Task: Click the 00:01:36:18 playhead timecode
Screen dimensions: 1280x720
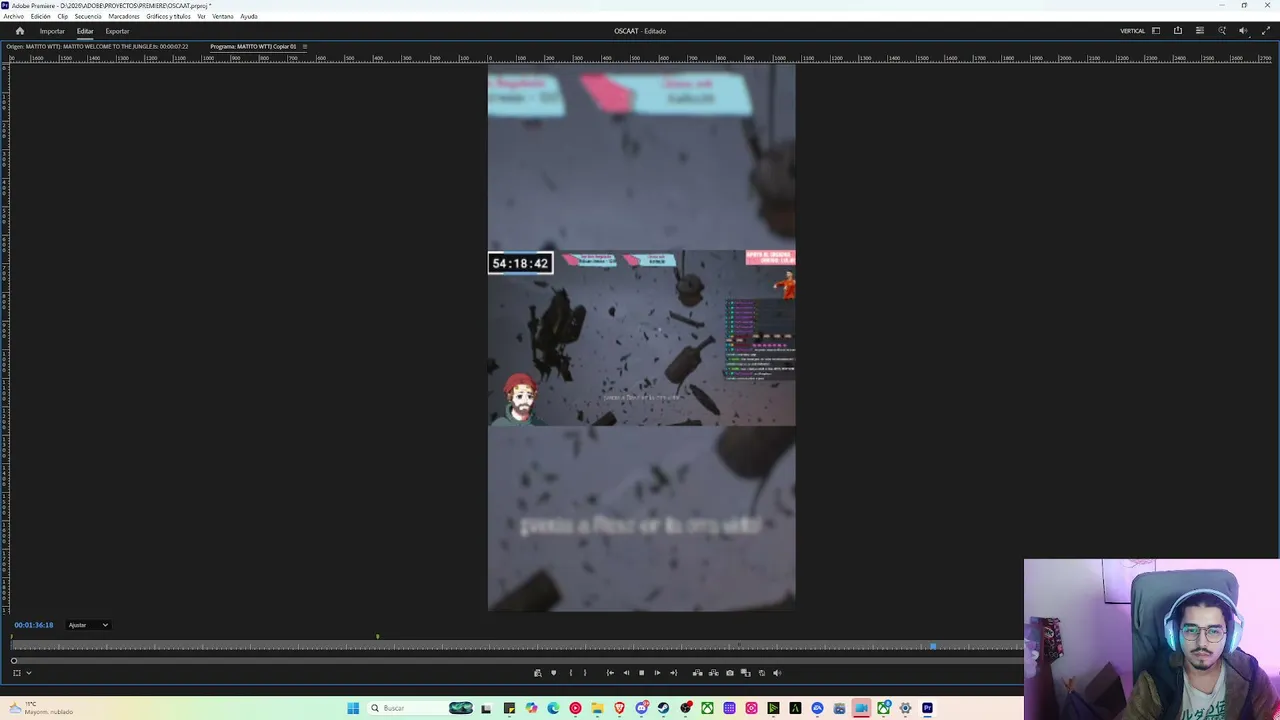Action: point(34,625)
